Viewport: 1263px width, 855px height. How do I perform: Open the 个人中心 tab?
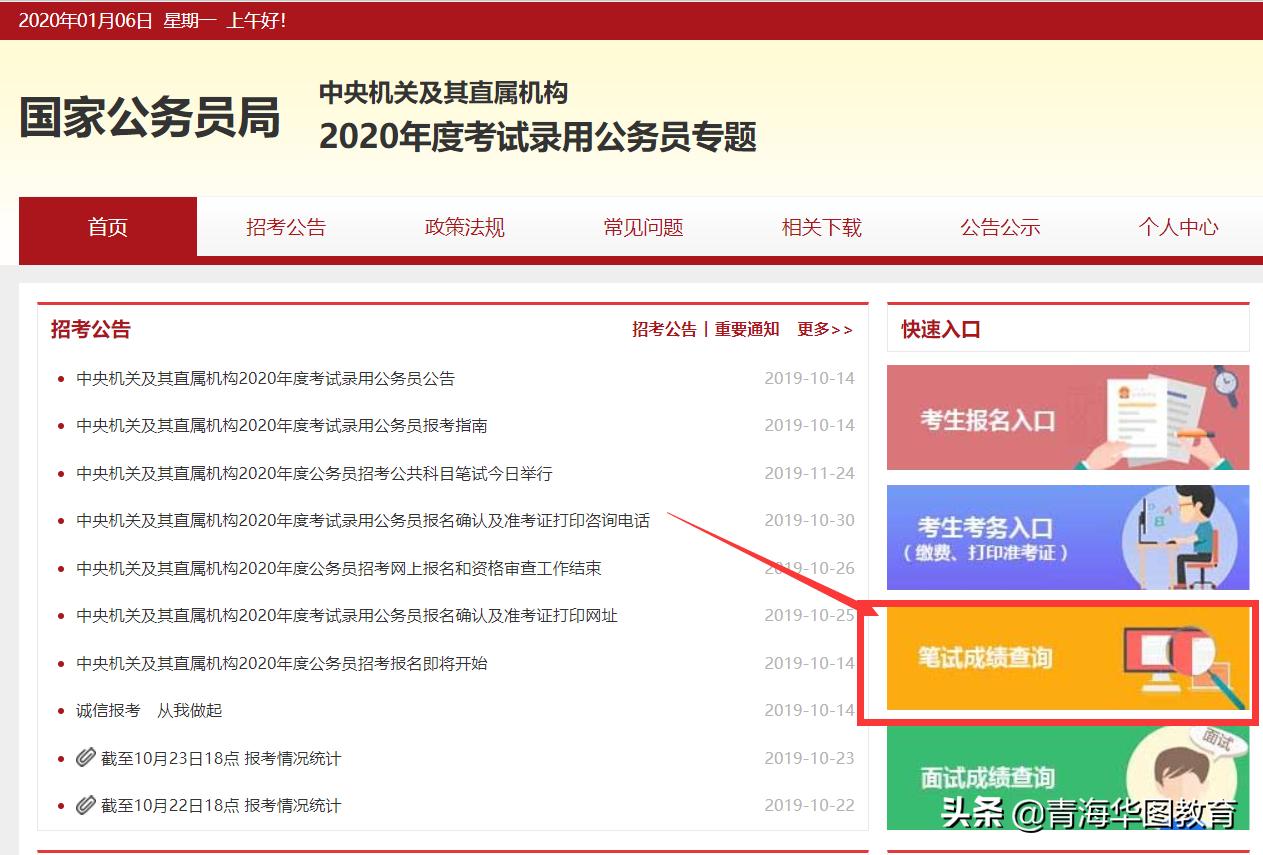tap(1178, 228)
